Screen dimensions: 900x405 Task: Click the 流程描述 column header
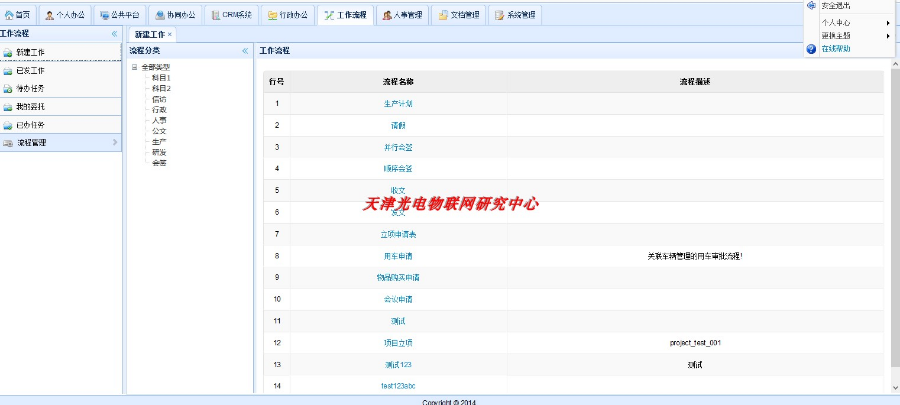(695, 82)
